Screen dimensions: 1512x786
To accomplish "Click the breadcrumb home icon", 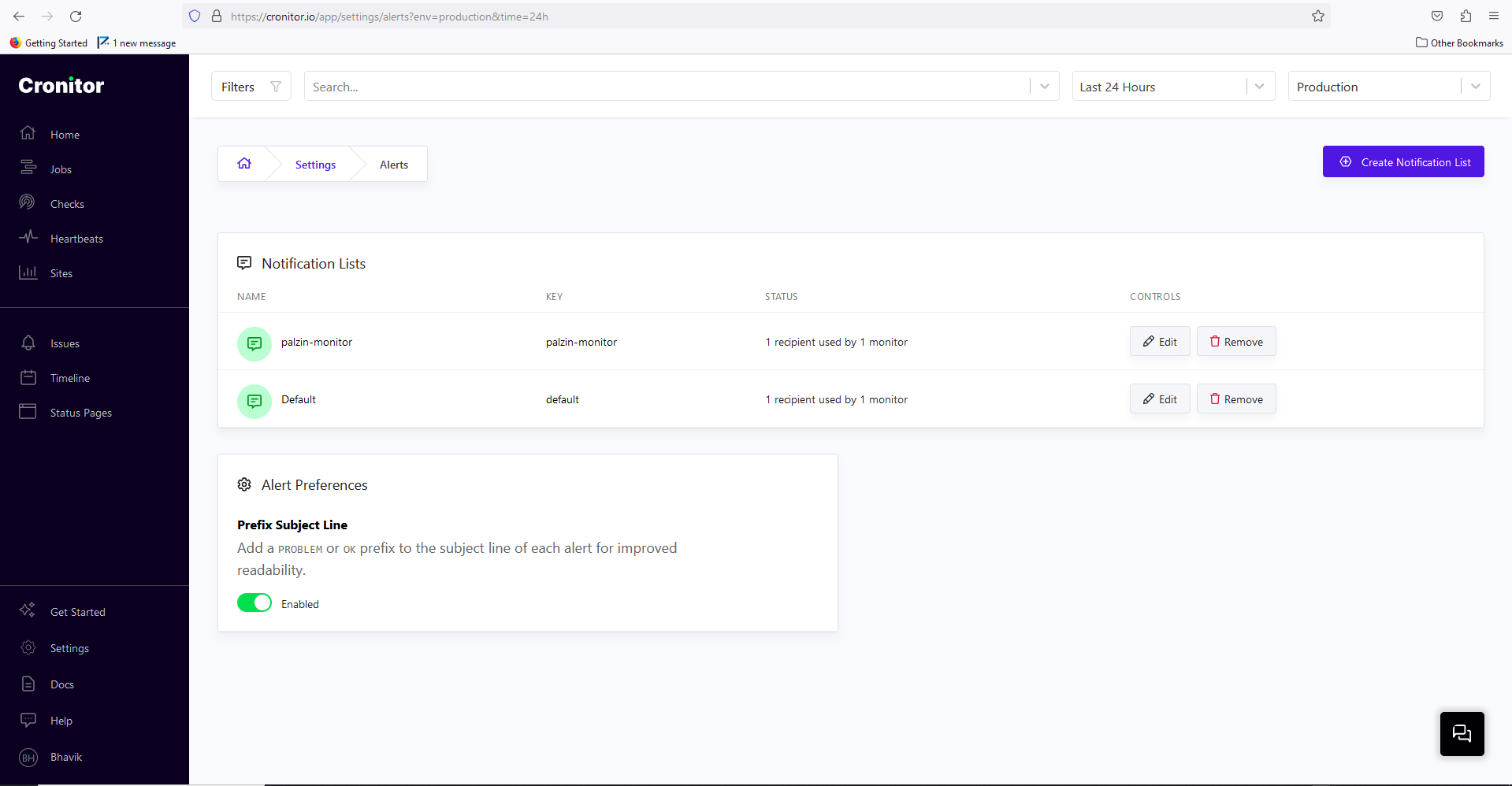I will pyautogui.click(x=244, y=163).
